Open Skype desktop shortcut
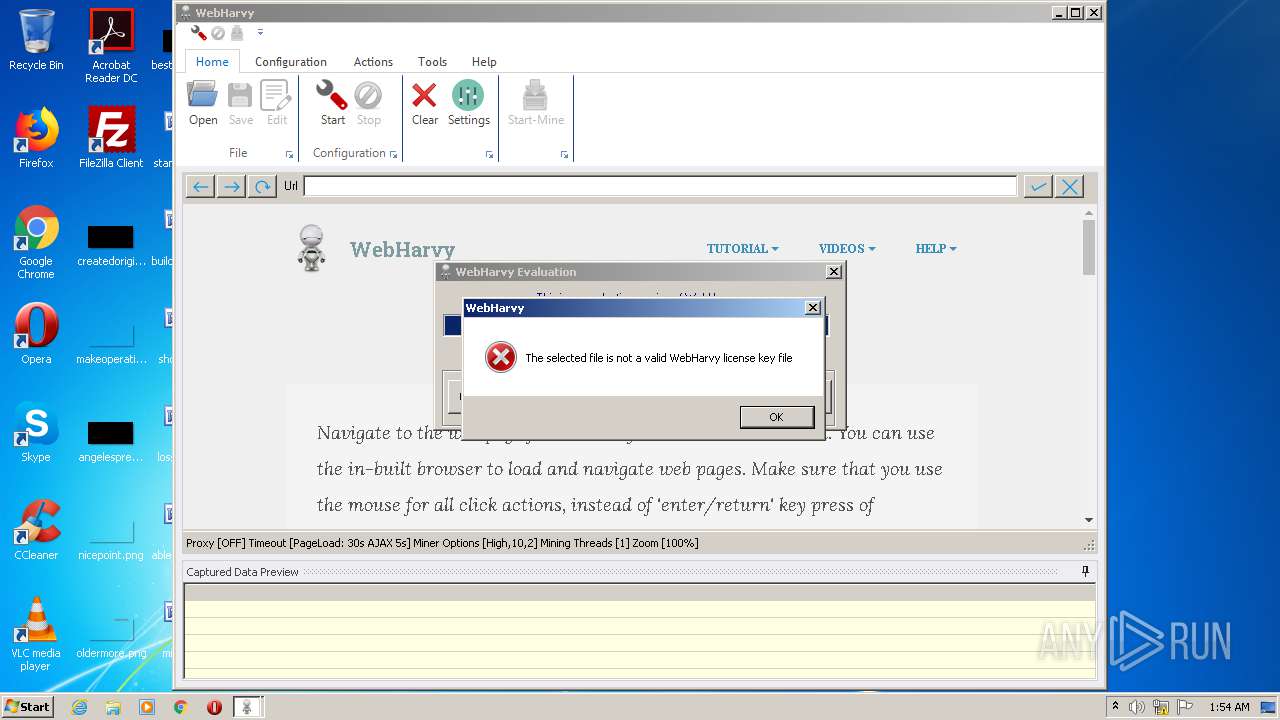 pyautogui.click(x=36, y=432)
